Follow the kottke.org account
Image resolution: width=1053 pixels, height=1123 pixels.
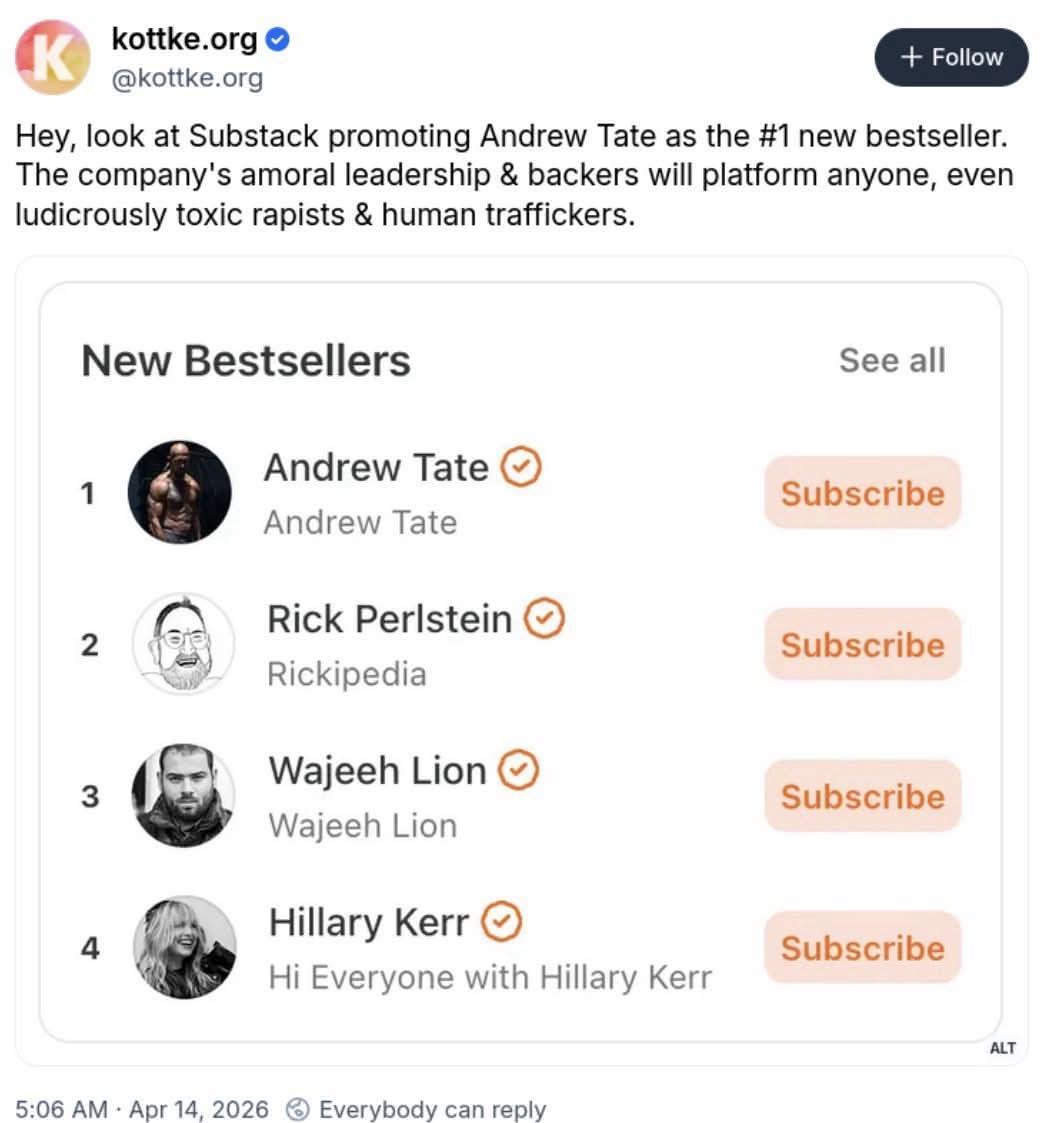pyautogui.click(x=951, y=57)
